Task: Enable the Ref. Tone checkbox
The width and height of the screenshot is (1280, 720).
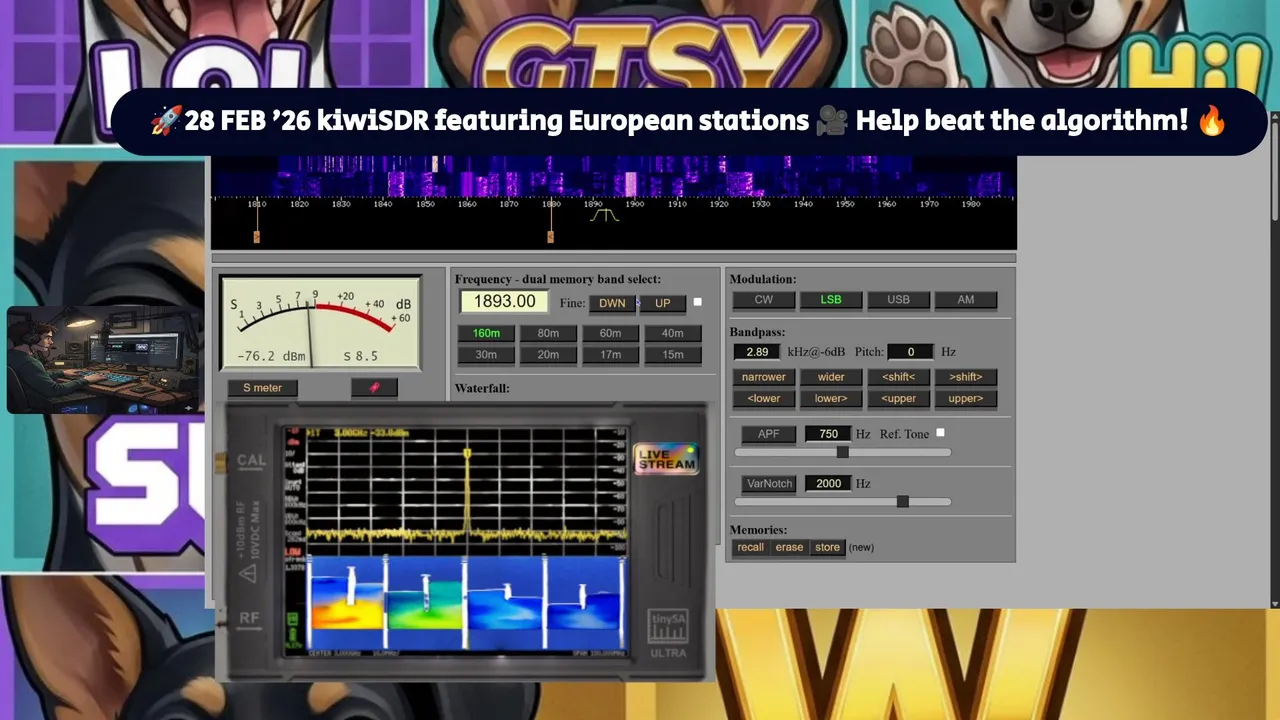Action: click(x=940, y=433)
